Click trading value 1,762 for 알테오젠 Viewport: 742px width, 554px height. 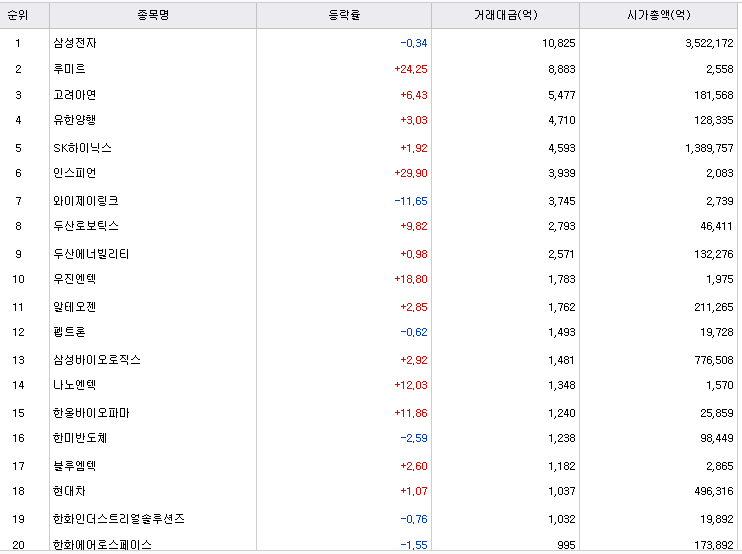click(562, 307)
